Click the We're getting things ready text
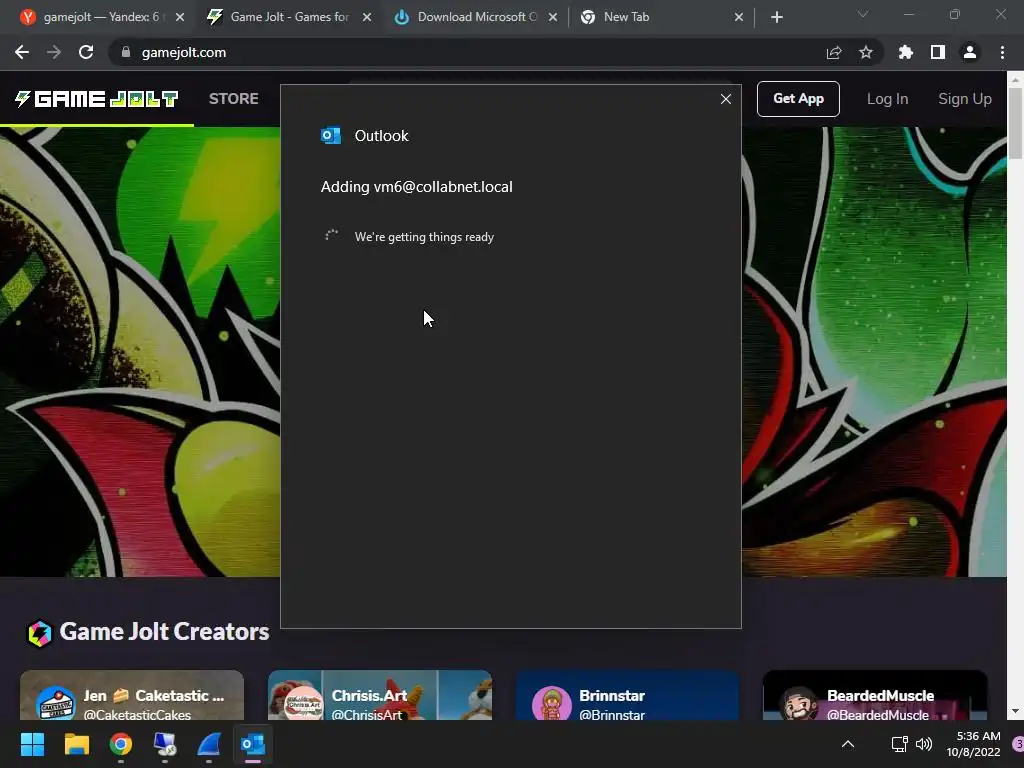Image resolution: width=1024 pixels, height=768 pixels. 424,237
